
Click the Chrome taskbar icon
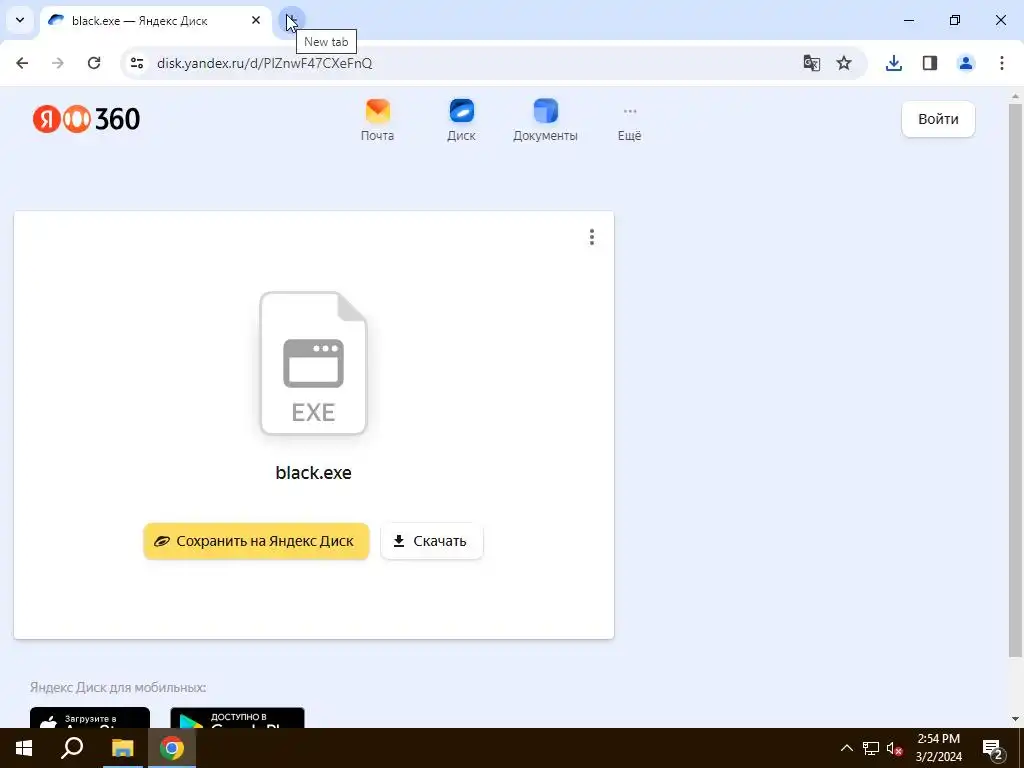pyautogui.click(x=172, y=748)
